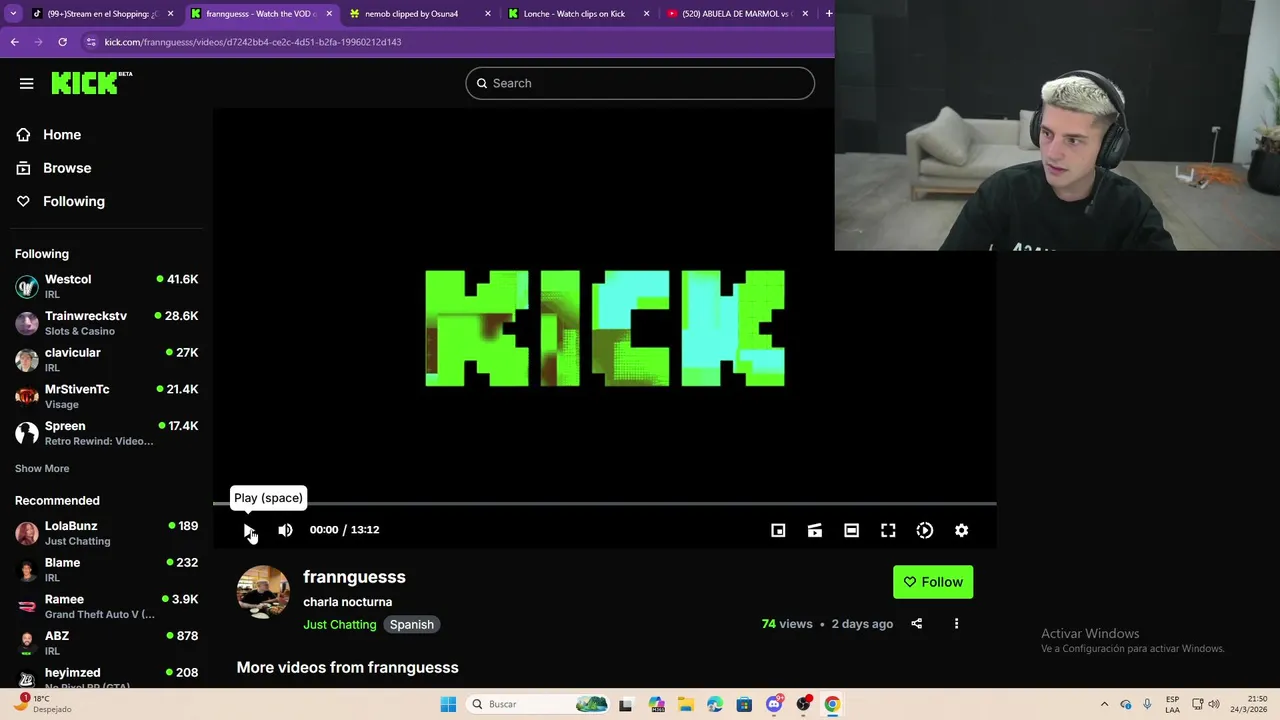Open the three-dot more options menu
The height and width of the screenshot is (720, 1280).
pyautogui.click(x=956, y=624)
